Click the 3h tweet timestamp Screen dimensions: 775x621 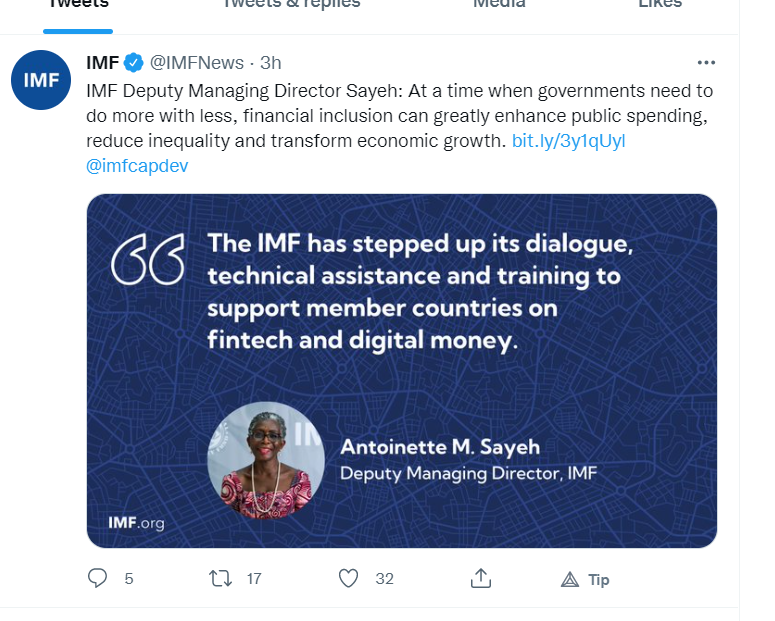270,63
